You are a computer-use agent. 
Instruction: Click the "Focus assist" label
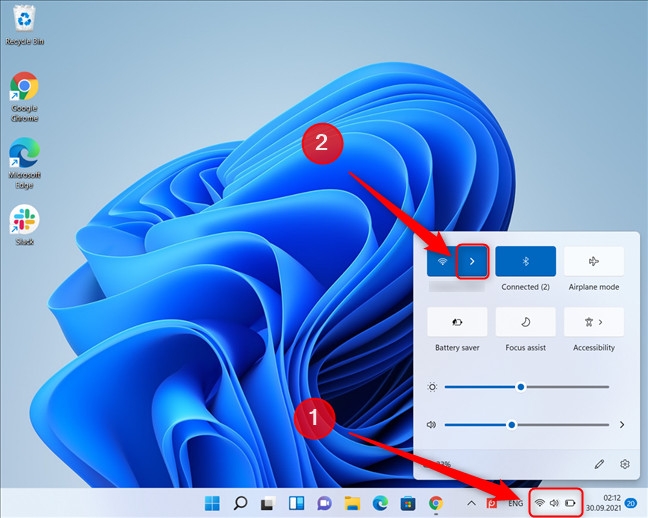[526, 348]
